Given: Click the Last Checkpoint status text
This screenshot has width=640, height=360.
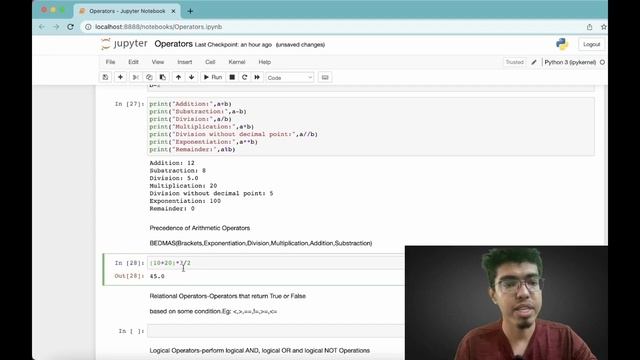Looking at the screenshot, I should [x=233, y=44].
